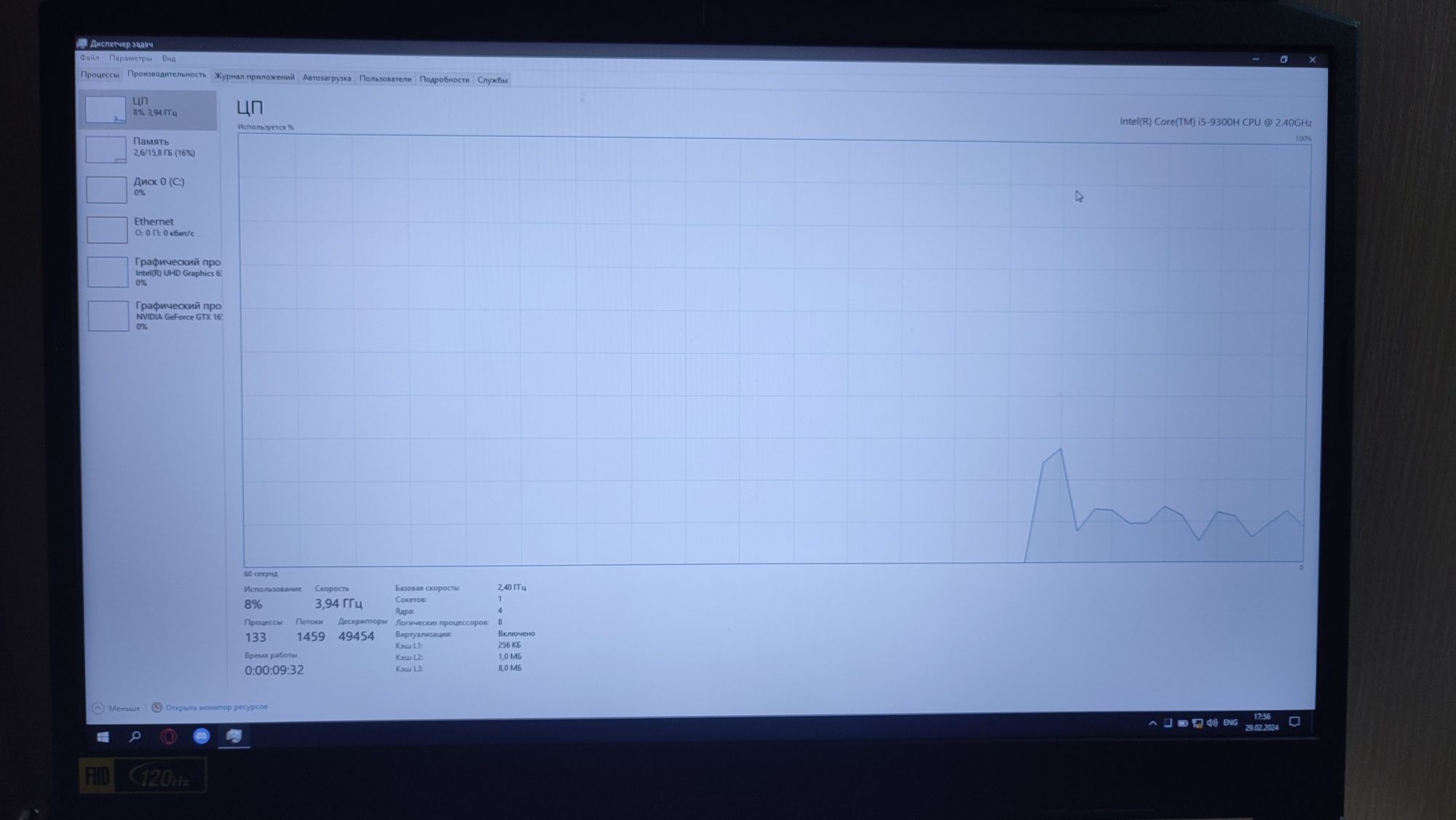The width and height of the screenshot is (1456, 820).
Task: Open the volume tray icon
Action: [x=1212, y=723]
